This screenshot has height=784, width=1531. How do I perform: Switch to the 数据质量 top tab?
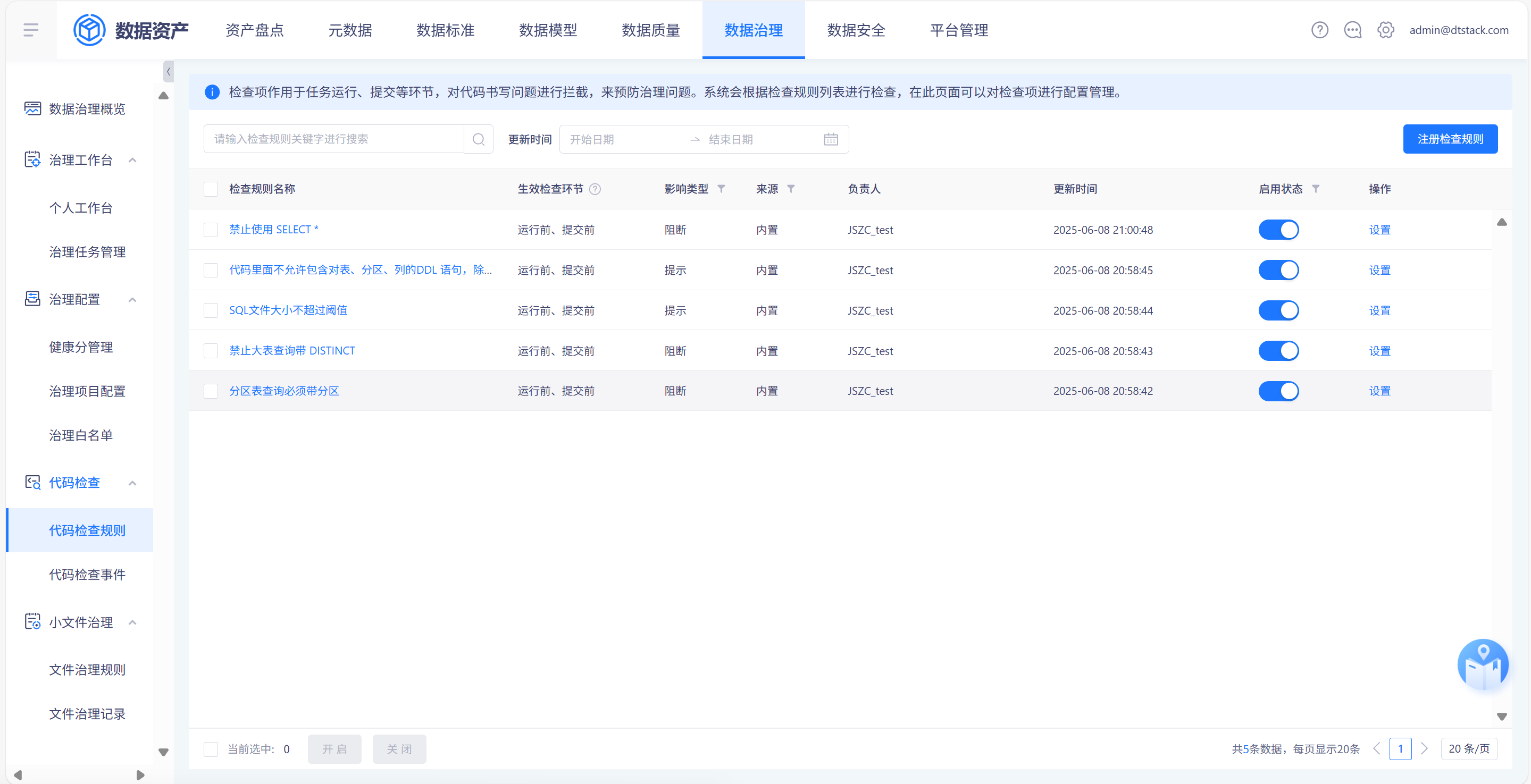click(651, 30)
